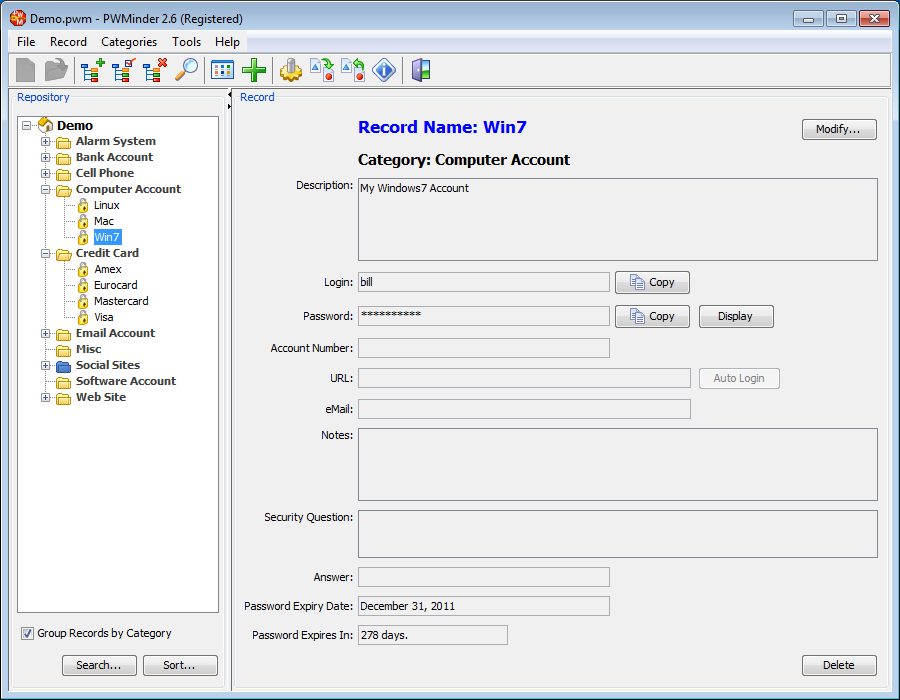Click the green plus toolbar icon

coord(254,70)
